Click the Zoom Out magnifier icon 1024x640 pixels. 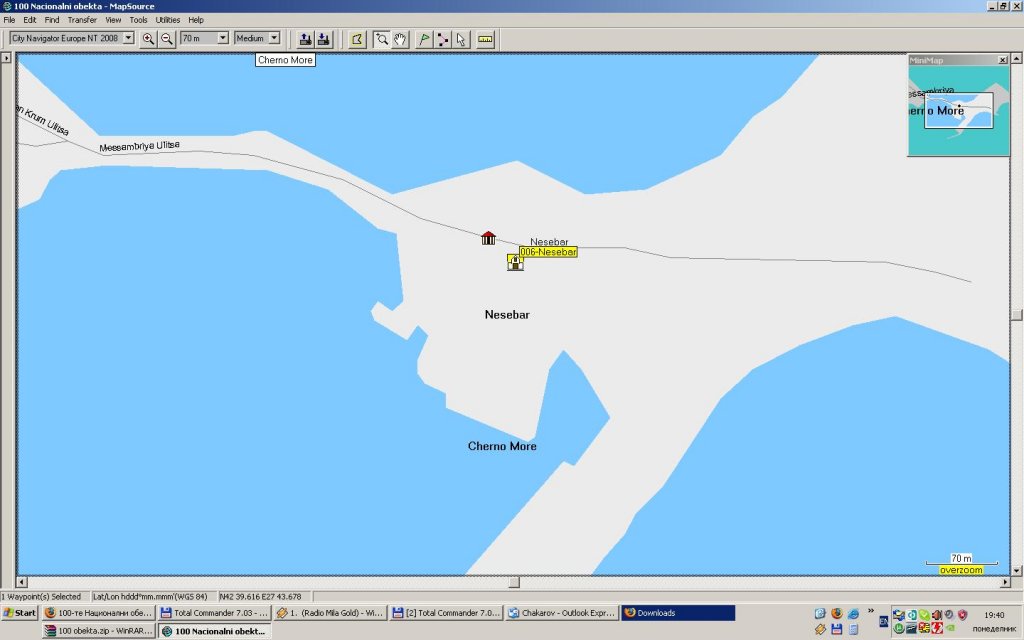[166, 39]
